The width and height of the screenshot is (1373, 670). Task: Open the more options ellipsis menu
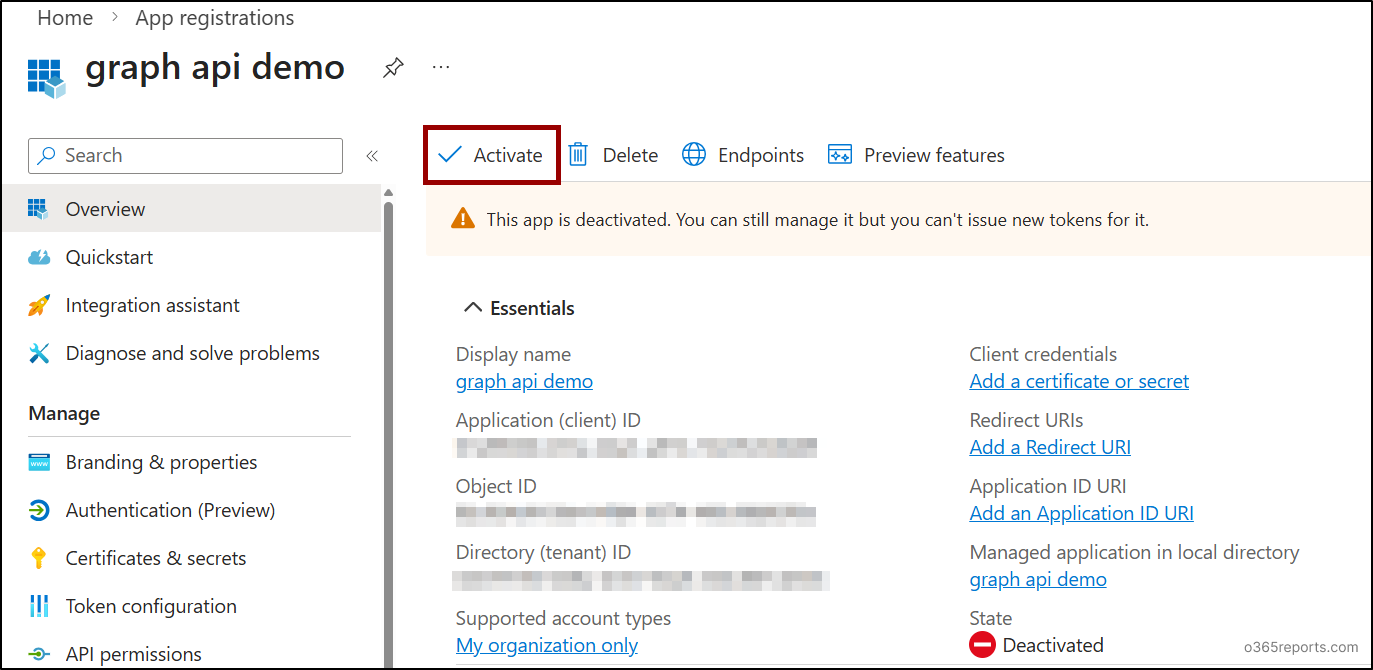click(x=441, y=67)
